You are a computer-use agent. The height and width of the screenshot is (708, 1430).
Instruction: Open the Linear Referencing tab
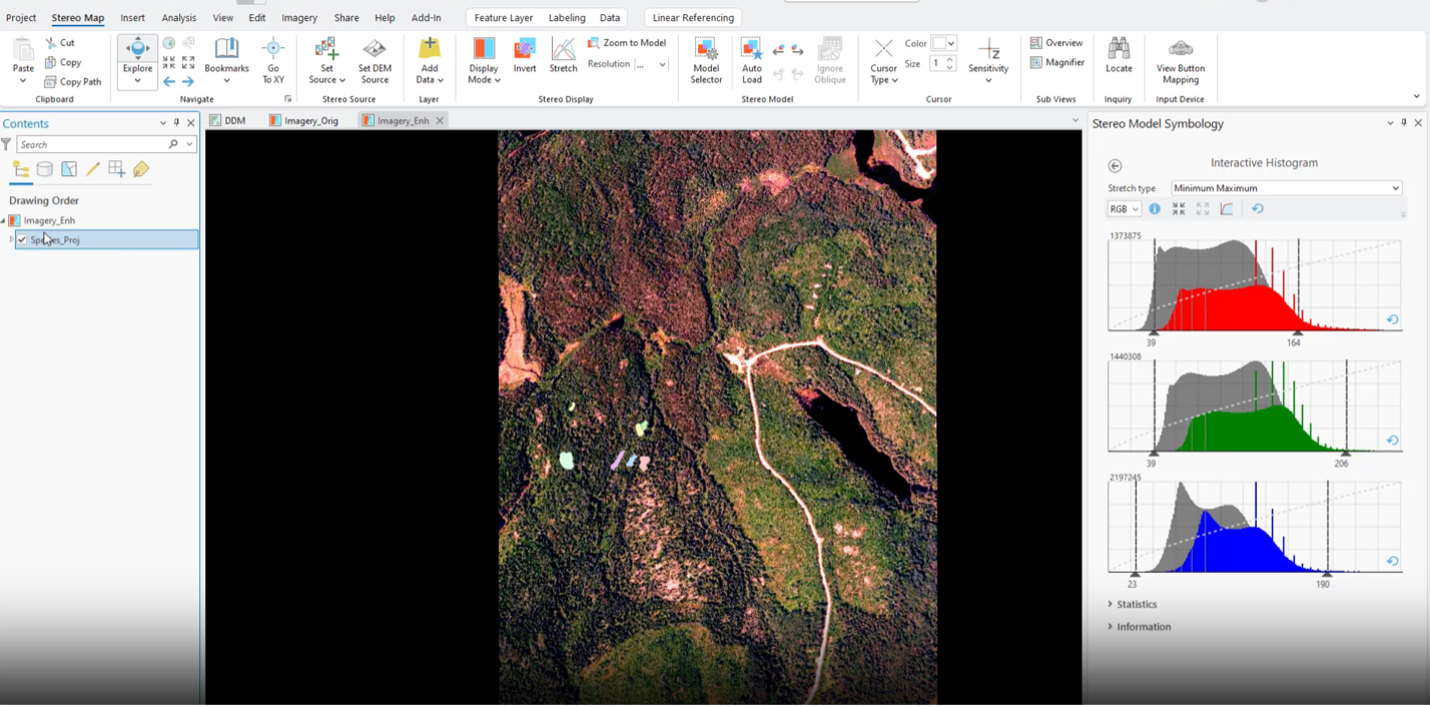click(693, 18)
